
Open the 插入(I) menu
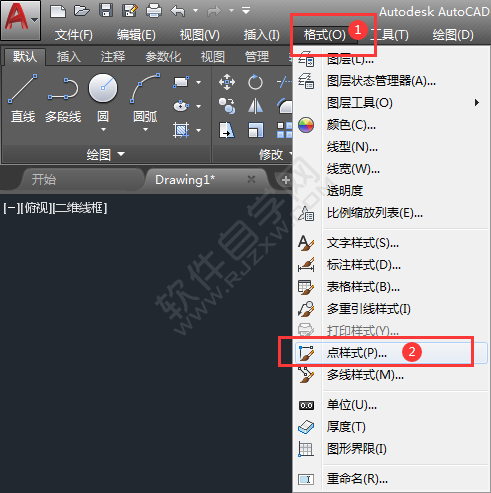[x=262, y=35]
